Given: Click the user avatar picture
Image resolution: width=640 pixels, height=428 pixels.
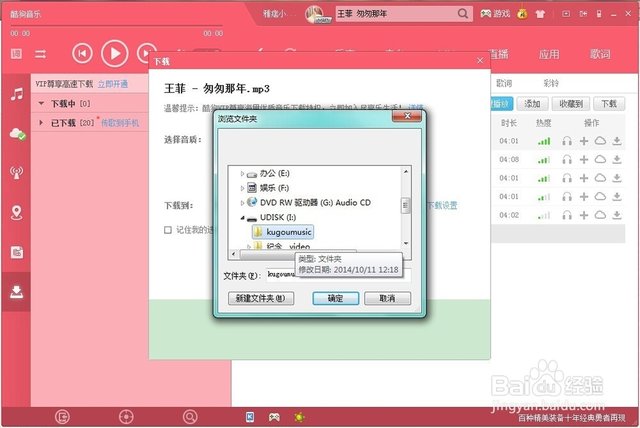Looking at the screenshot, I should click(x=315, y=14).
